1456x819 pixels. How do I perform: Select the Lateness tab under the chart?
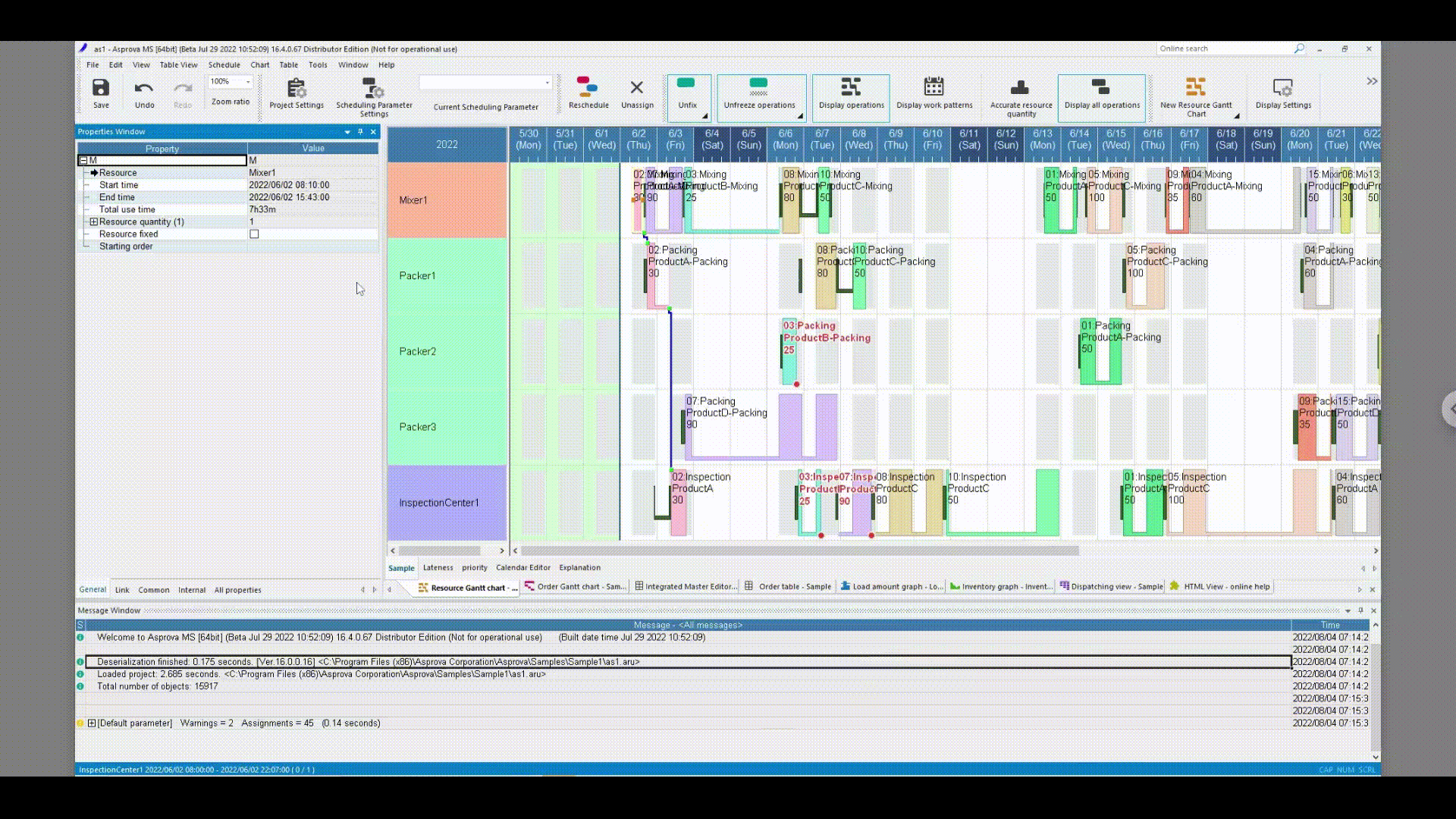pos(438,568)
